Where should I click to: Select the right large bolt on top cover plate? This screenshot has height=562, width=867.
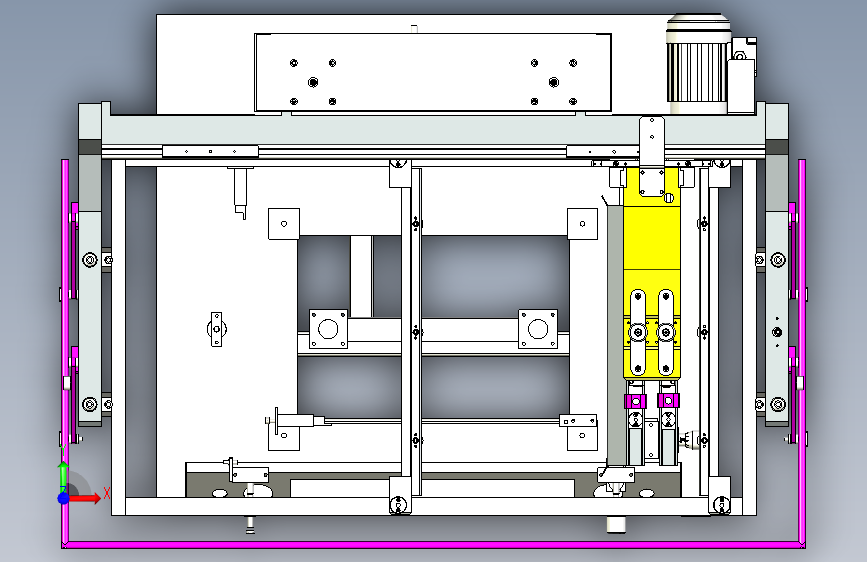tap(553, 82)
